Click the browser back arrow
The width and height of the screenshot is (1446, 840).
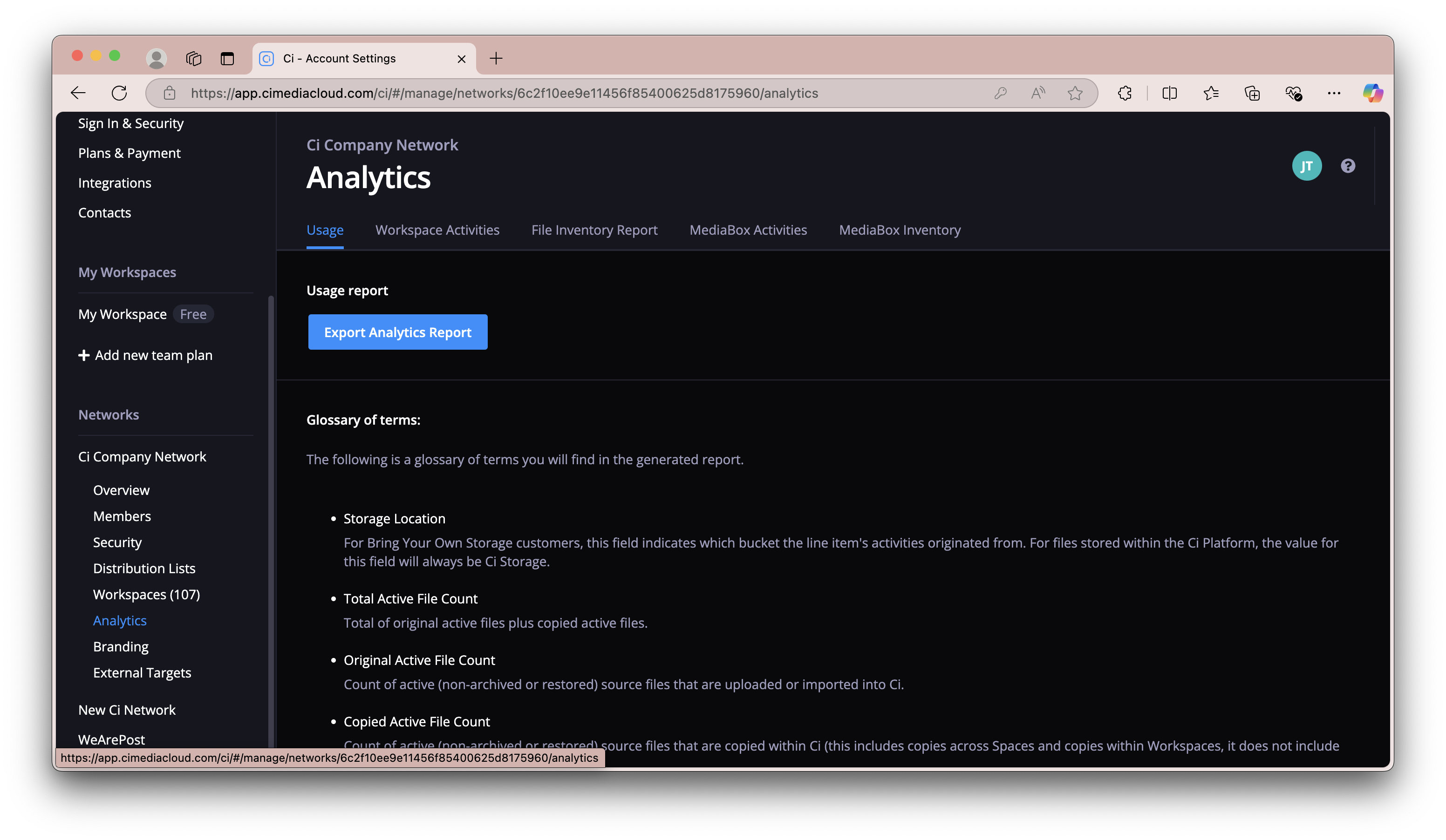pos(78,93)
